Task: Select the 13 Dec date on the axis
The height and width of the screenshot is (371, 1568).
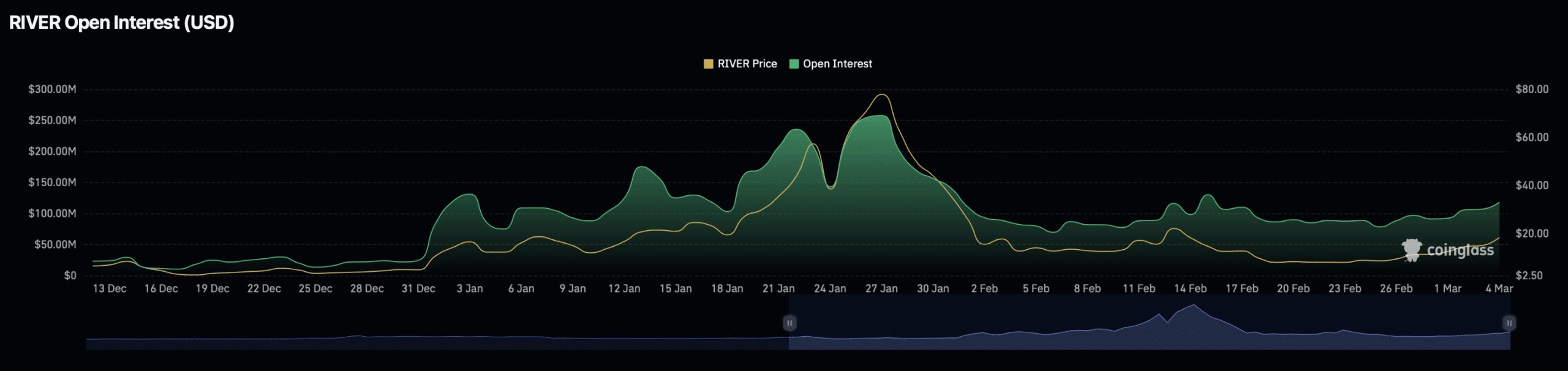Action: pyautogui.click(x=110, y=288)
